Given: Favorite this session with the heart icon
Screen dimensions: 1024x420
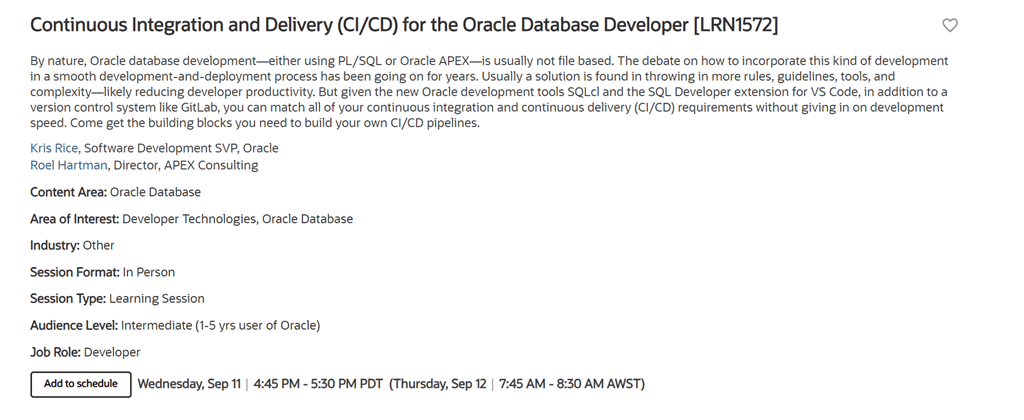Looking at the screenshot, I should click(950, 25).
